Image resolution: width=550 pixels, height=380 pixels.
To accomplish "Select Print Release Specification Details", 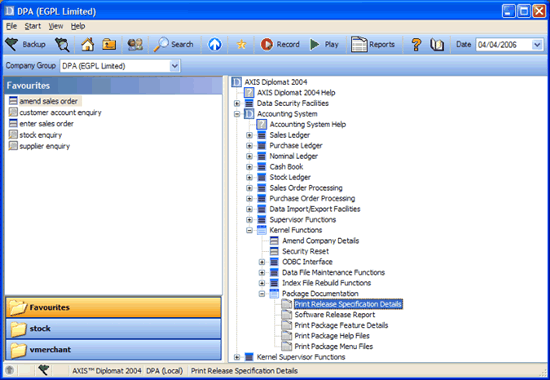I will point(348,304).
